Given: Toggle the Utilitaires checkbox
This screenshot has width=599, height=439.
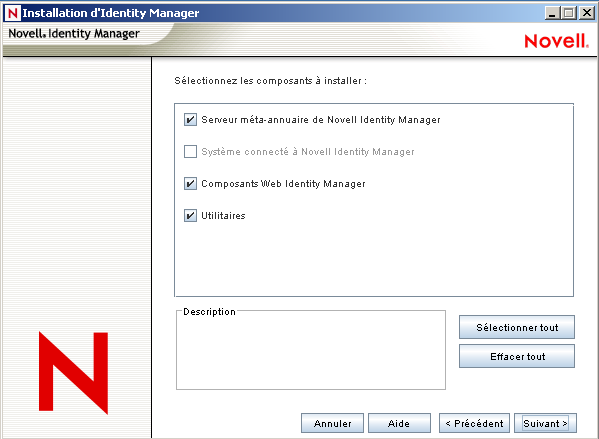Looking at the screenshot, I should tap(190, 215).
